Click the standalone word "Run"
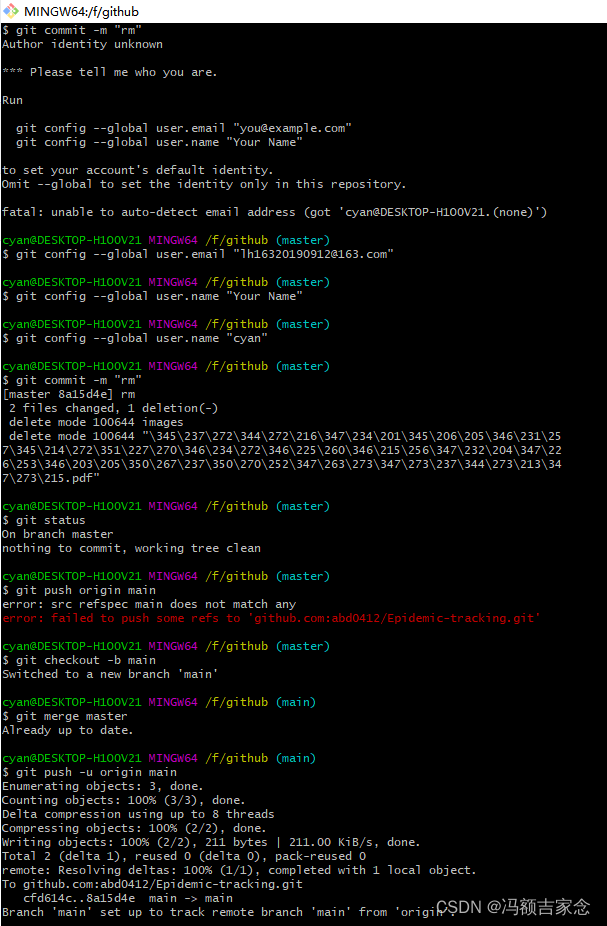The height and width of the screenshot is (926, 607). [x=12, y=100]
